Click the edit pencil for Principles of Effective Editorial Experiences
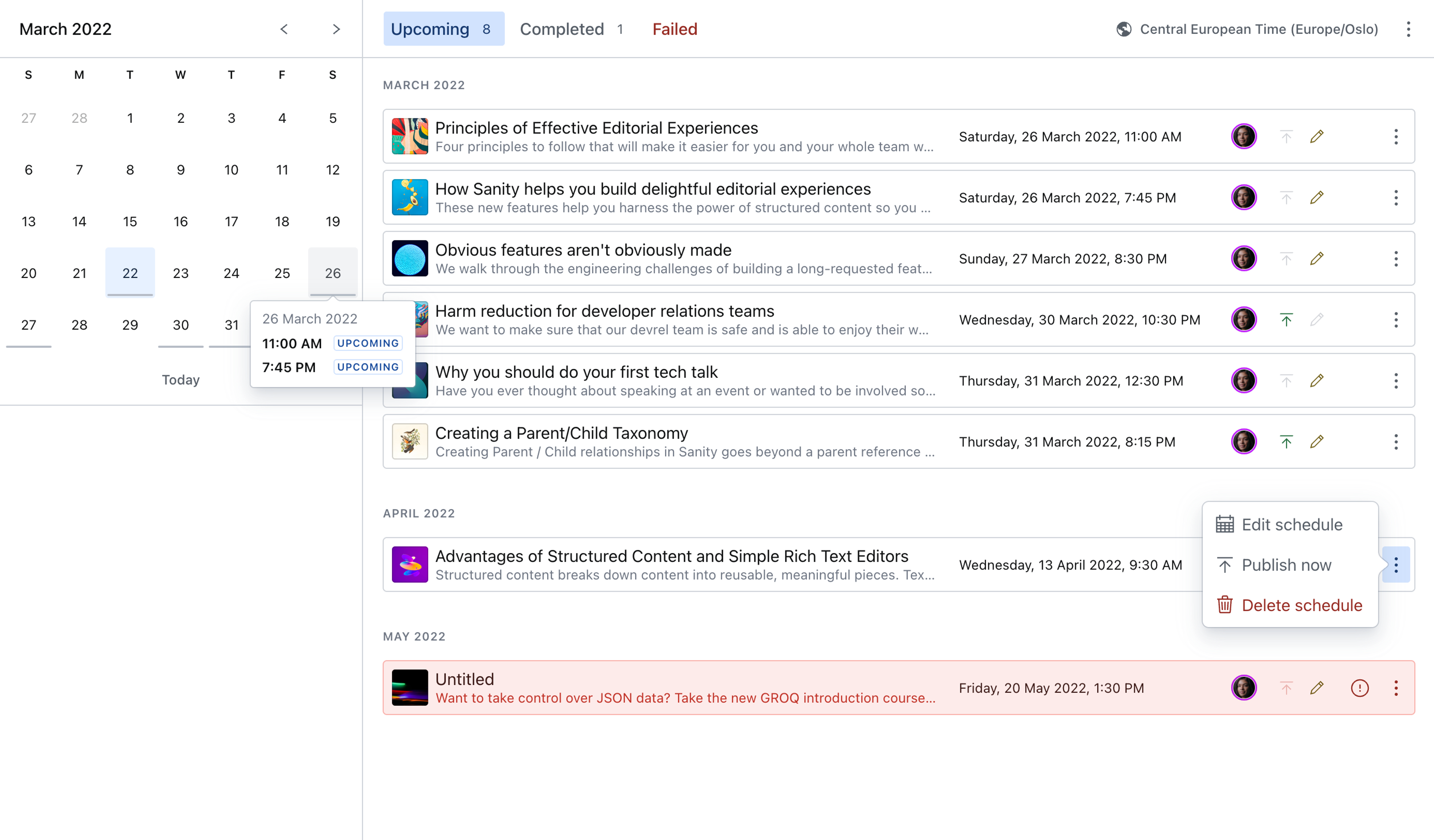 (x=1316, y=137)
